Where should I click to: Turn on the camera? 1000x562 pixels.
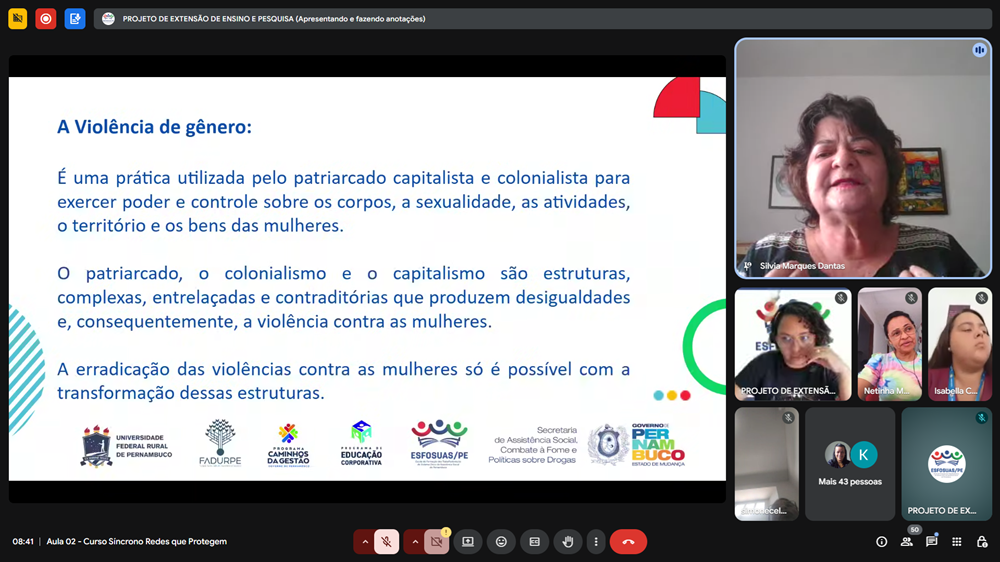436,542
